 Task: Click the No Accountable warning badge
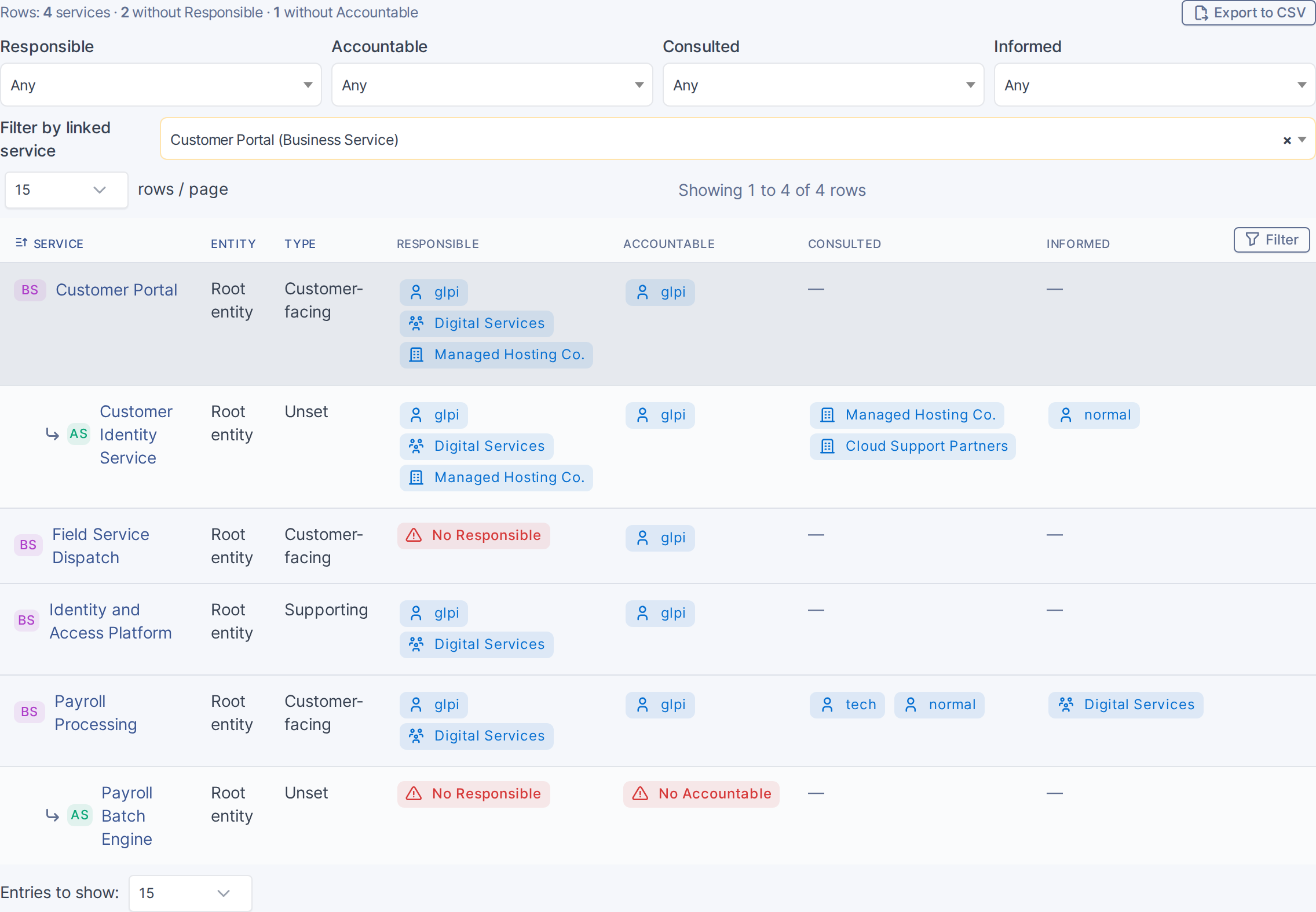tap(701, 794)
